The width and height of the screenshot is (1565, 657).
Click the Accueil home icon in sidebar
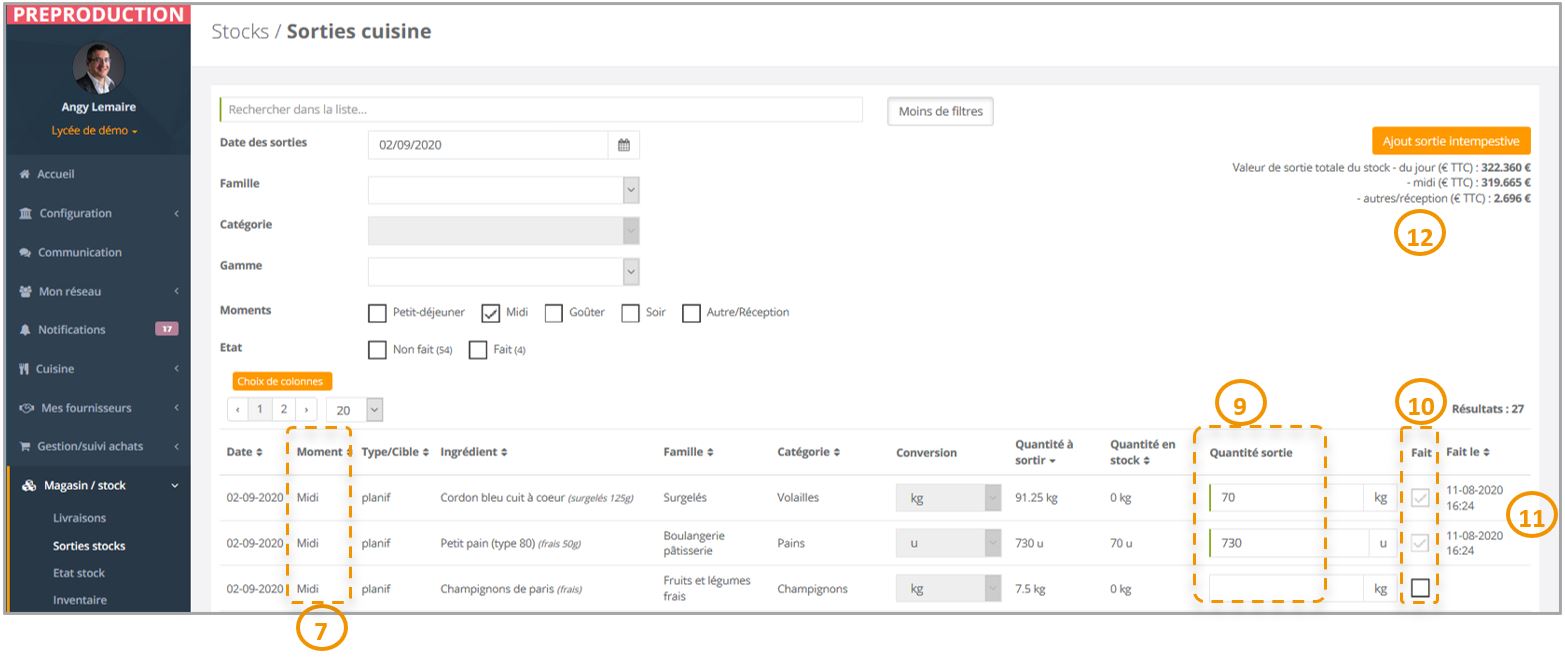coord(25,175)
